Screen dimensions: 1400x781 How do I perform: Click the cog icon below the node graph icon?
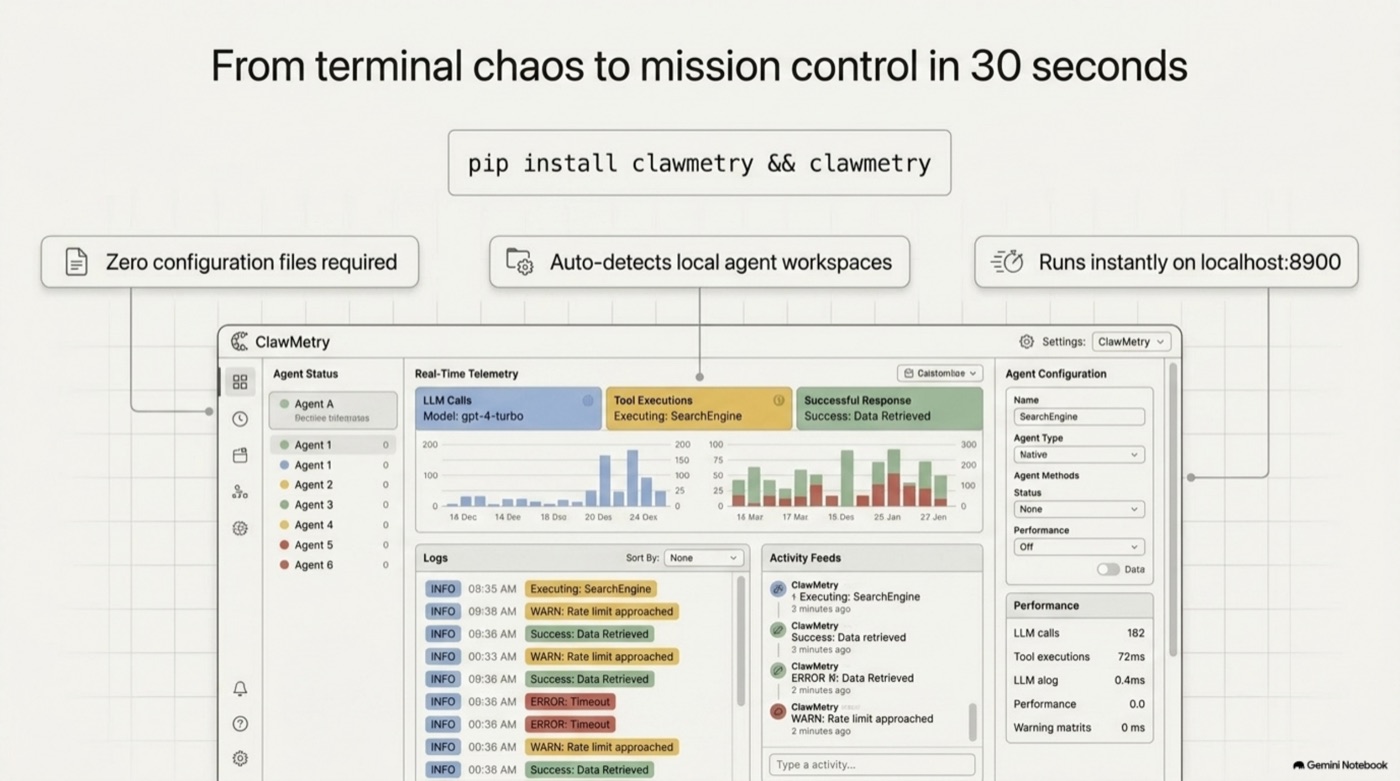tap(240, 528)
